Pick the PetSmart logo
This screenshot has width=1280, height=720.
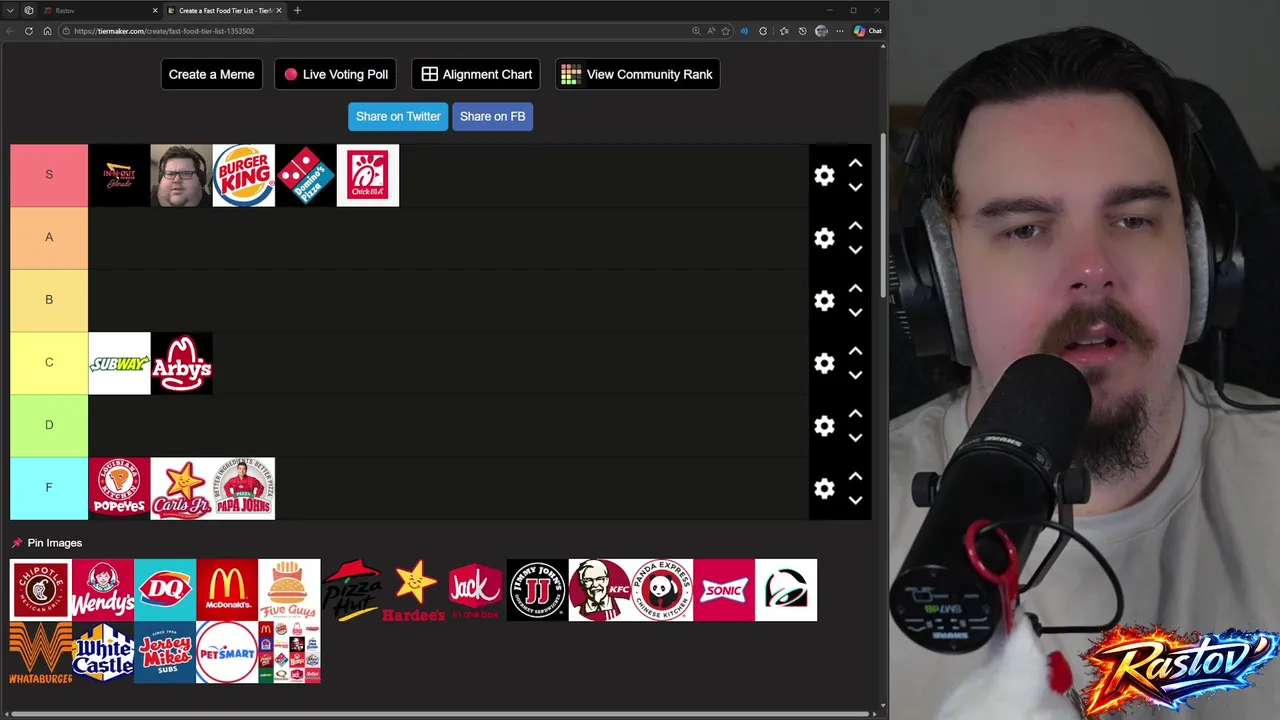[227, 652]
